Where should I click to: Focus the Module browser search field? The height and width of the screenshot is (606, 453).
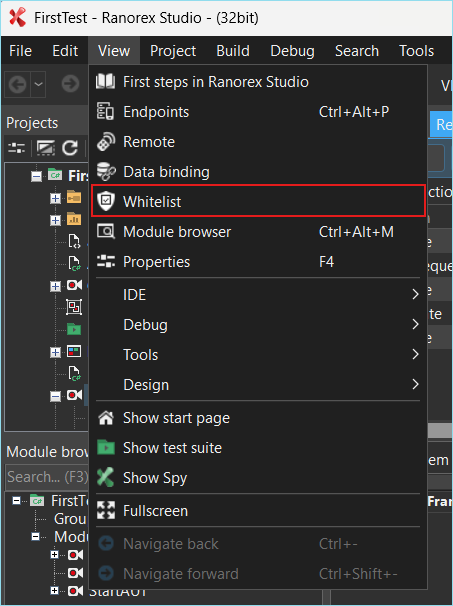(x=47, y=477)
